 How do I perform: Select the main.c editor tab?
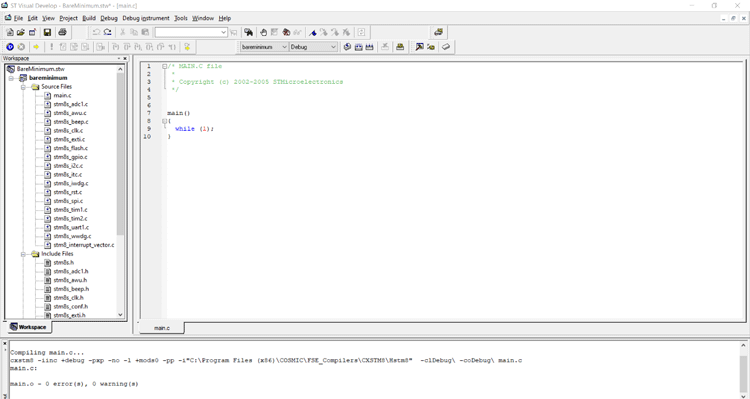162,328
